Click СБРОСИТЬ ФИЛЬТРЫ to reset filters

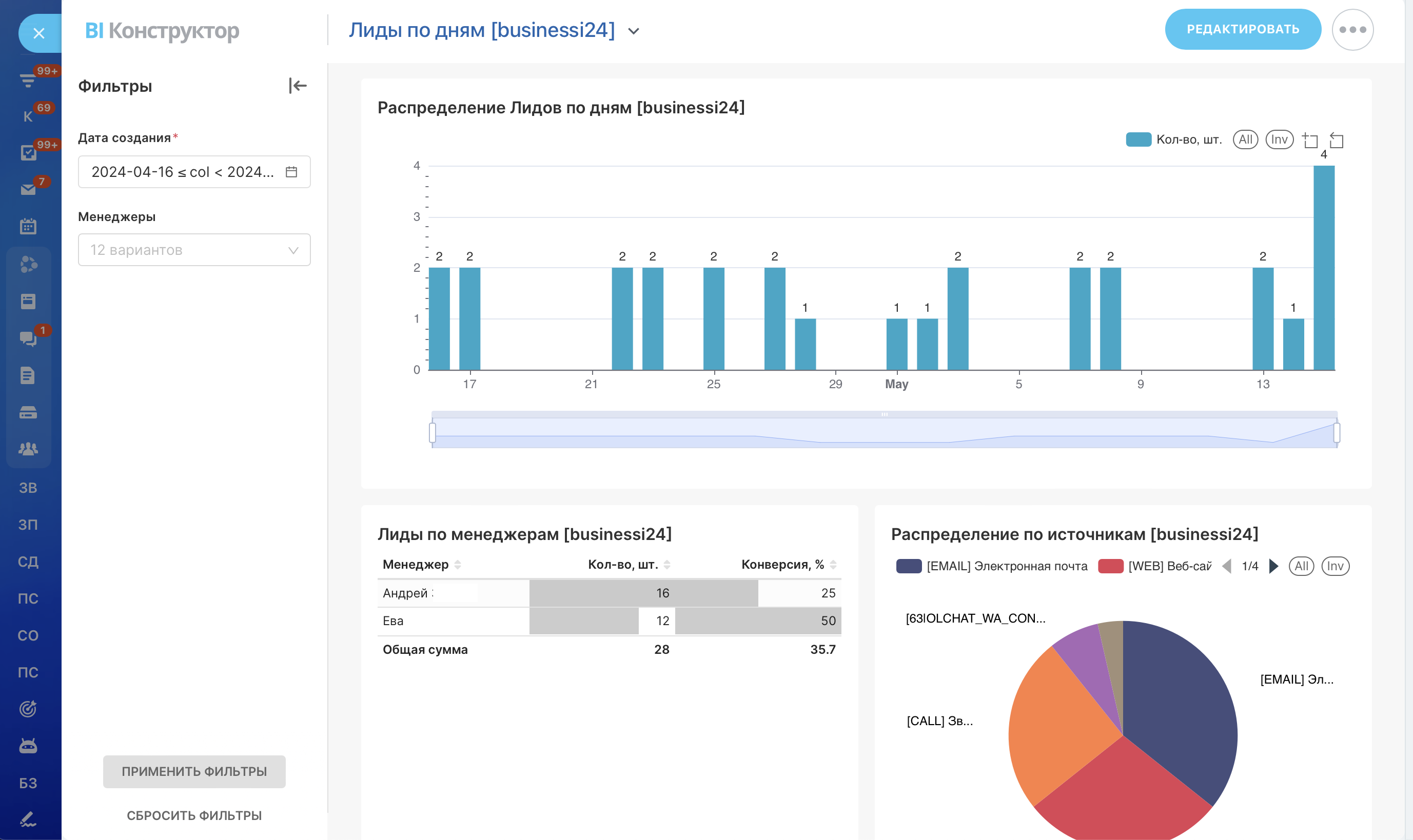(x=194, y=816)
